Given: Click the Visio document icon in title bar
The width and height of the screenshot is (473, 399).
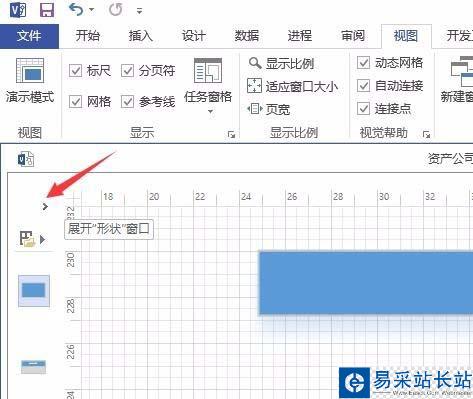Looking at the screenshot, I should pos(26,159).
